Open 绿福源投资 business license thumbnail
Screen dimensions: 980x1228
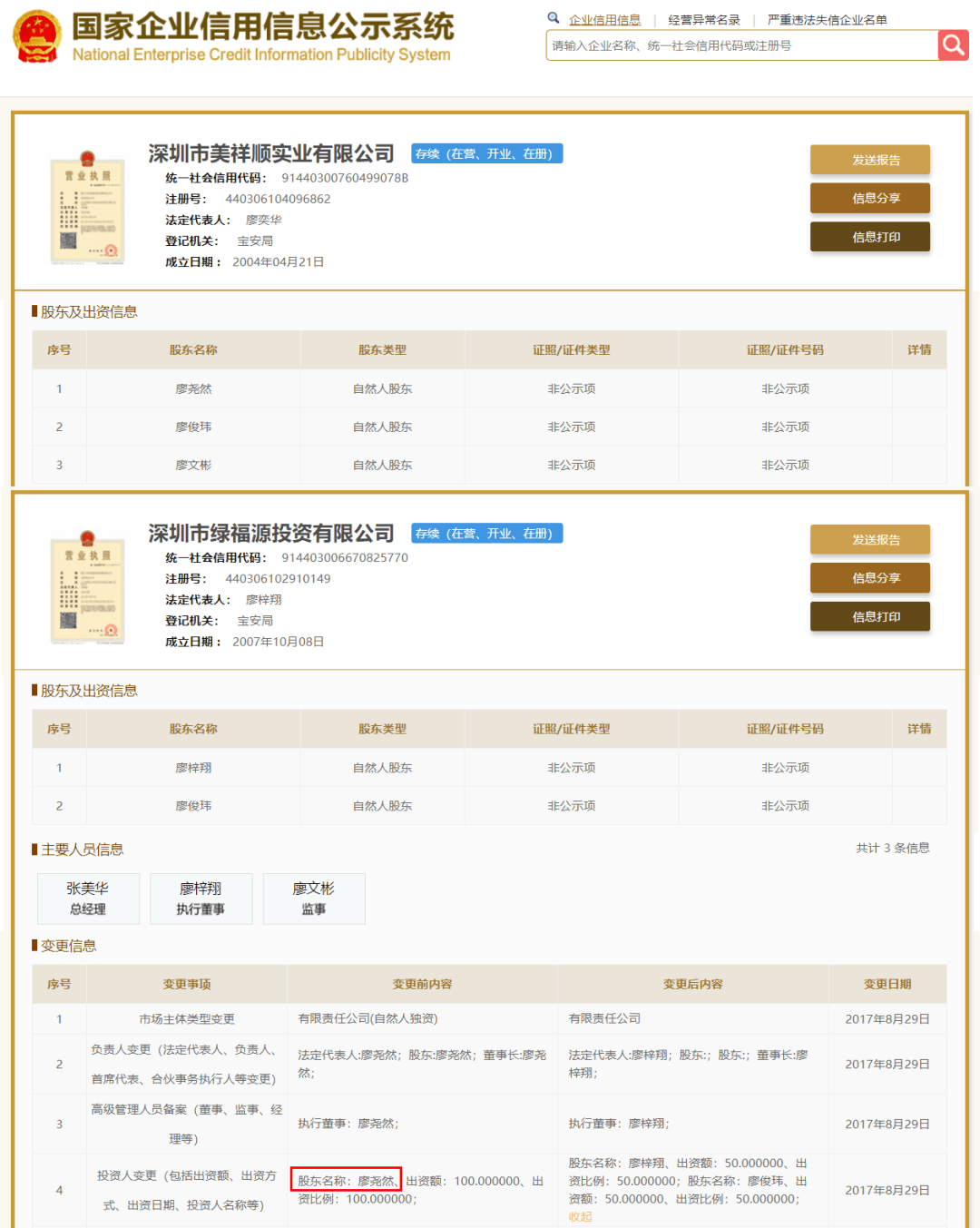[87, 588]
